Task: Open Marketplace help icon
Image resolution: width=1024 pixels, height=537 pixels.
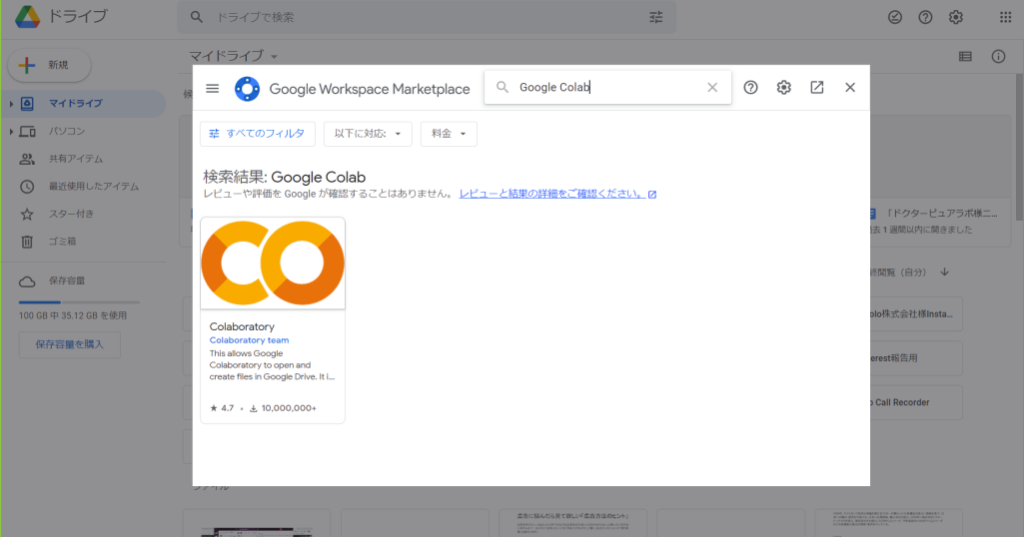Action: (x=750, y=88)
